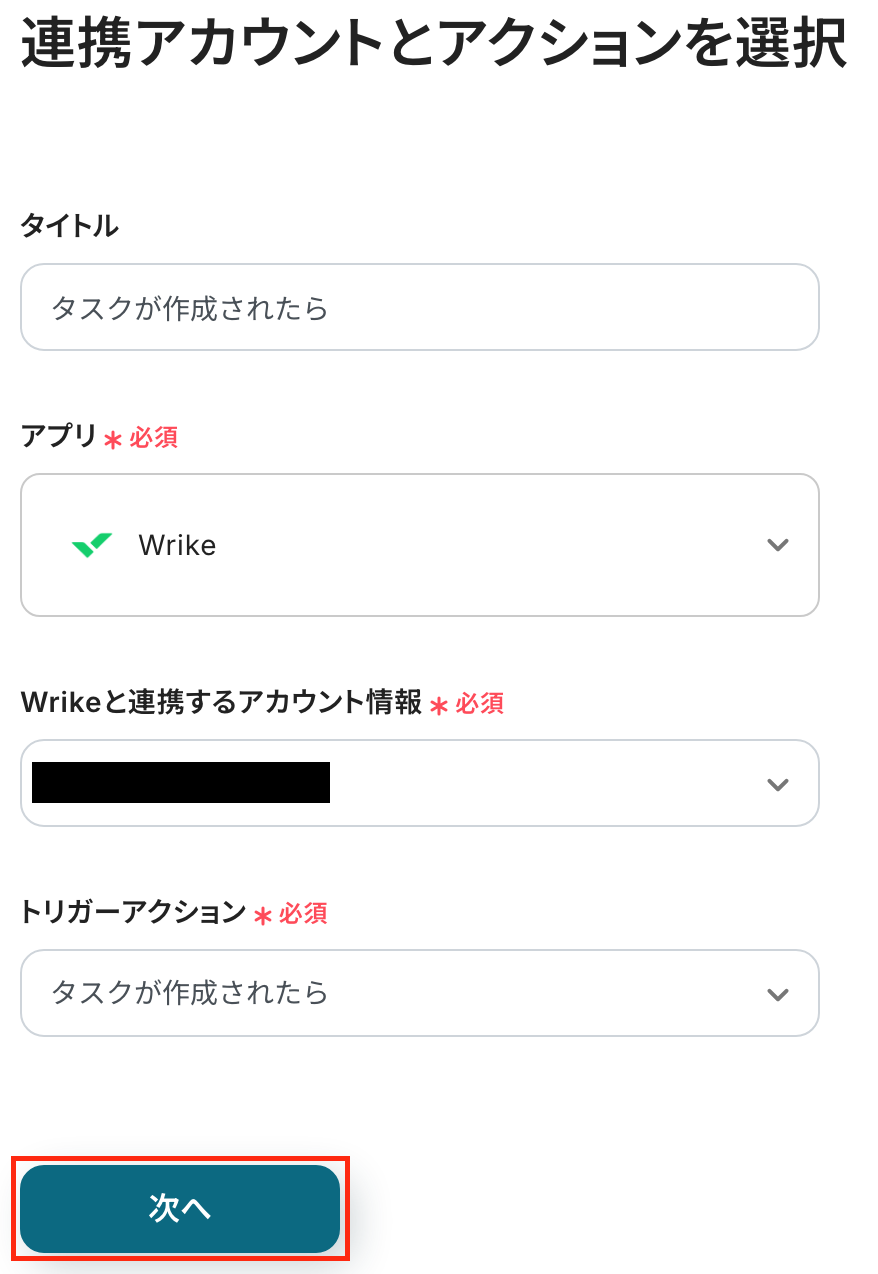The image size is (878, 1274).
Task: Click 必須 marker next to アプリ
Action: pyautogui.click(x=153, y=438)
